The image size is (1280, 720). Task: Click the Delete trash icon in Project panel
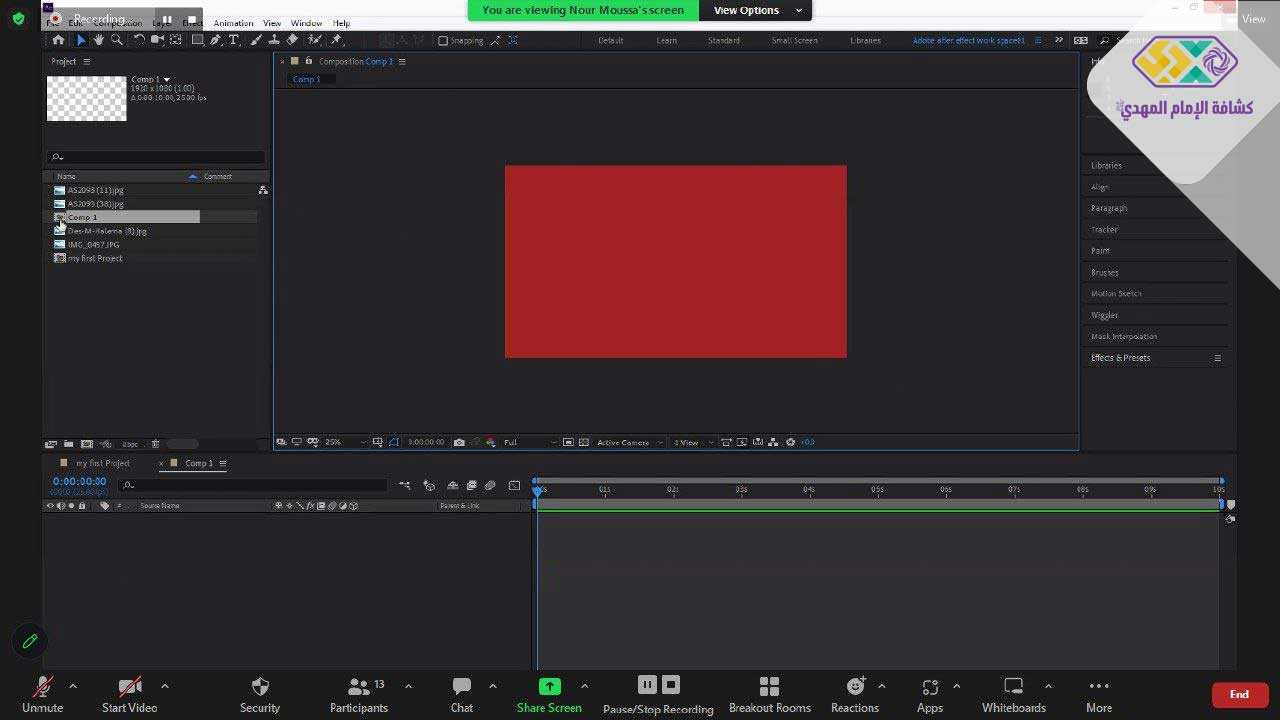155,444
